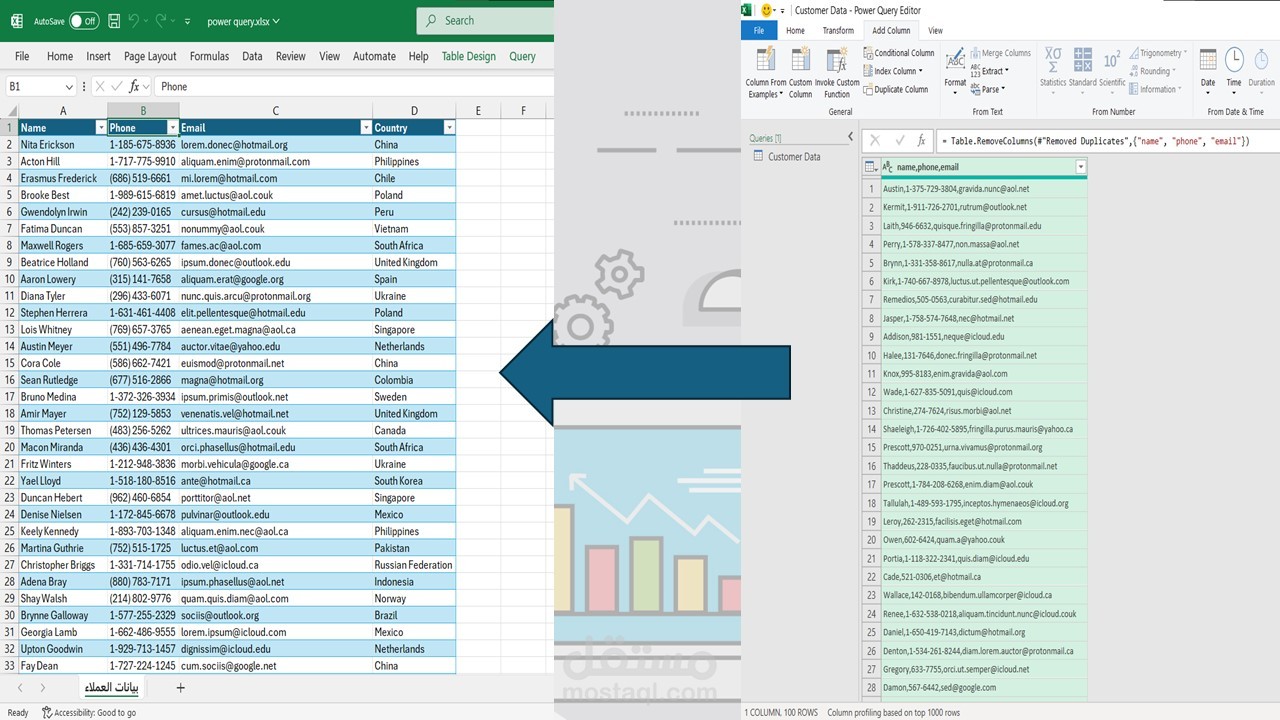
Task: Click the Excel formula bar showing Phone
Action: pyautogui.click(x=354, y=87)
